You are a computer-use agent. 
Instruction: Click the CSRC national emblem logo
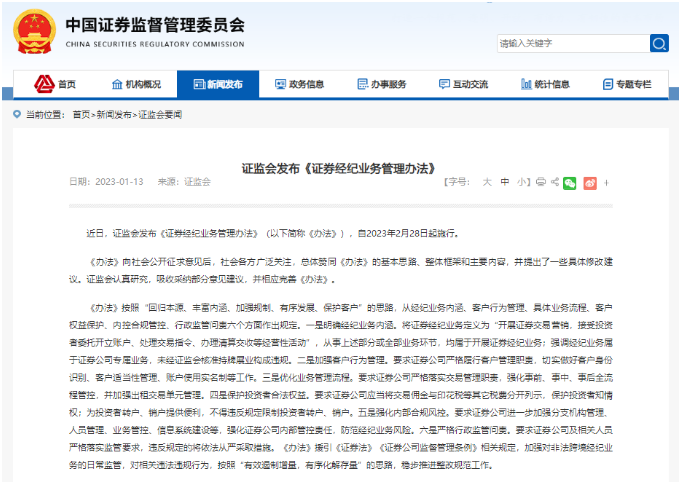pos(34,32)
